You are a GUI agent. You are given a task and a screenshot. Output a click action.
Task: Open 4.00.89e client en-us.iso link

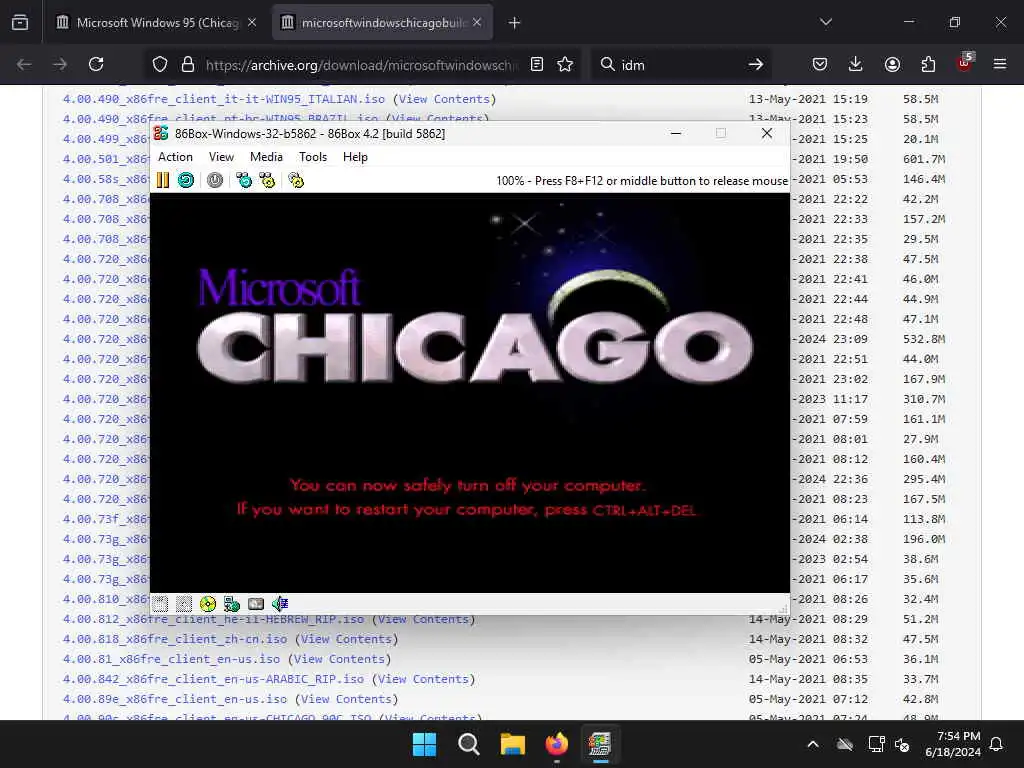click(174, 699)
